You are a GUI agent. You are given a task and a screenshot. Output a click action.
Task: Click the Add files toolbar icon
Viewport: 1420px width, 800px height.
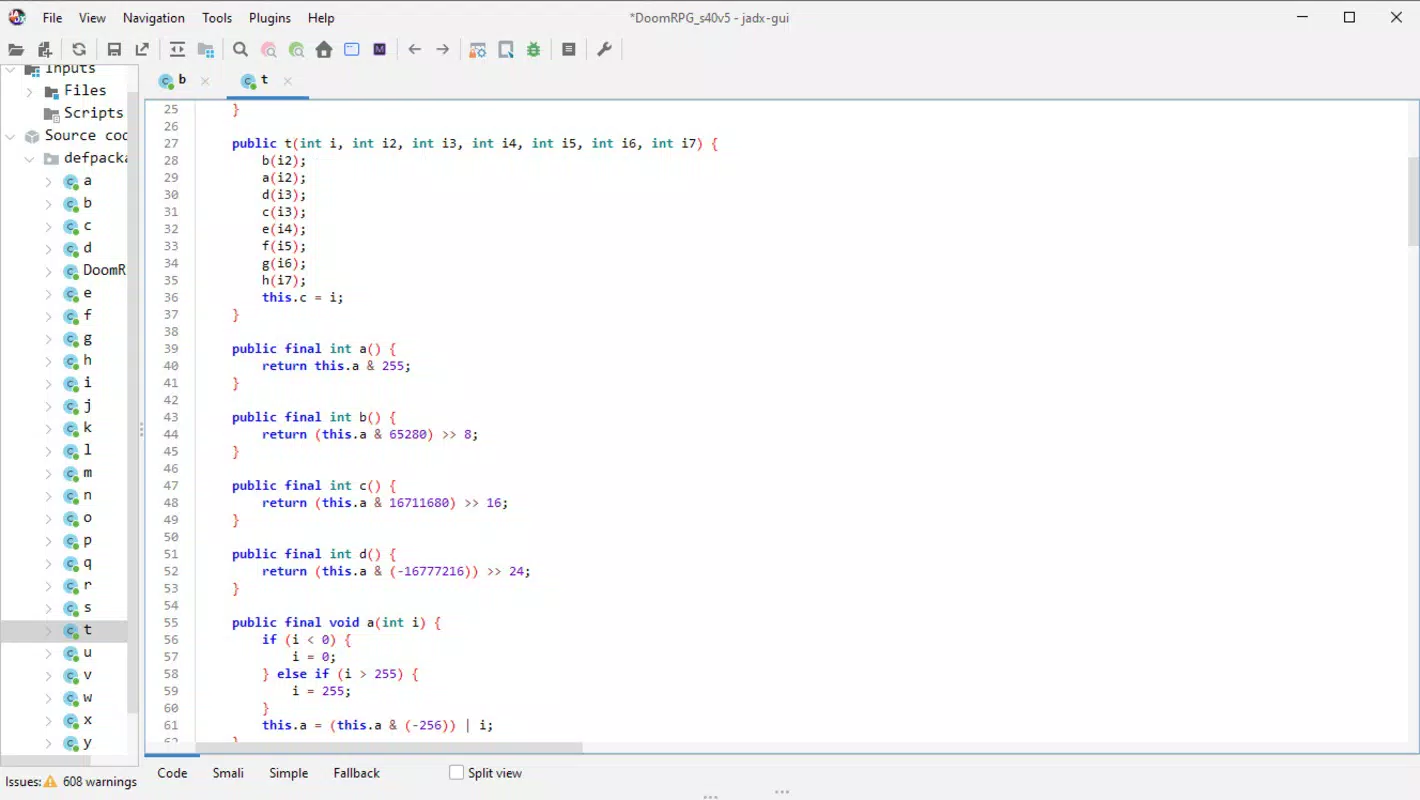click(x=45, y=49)
